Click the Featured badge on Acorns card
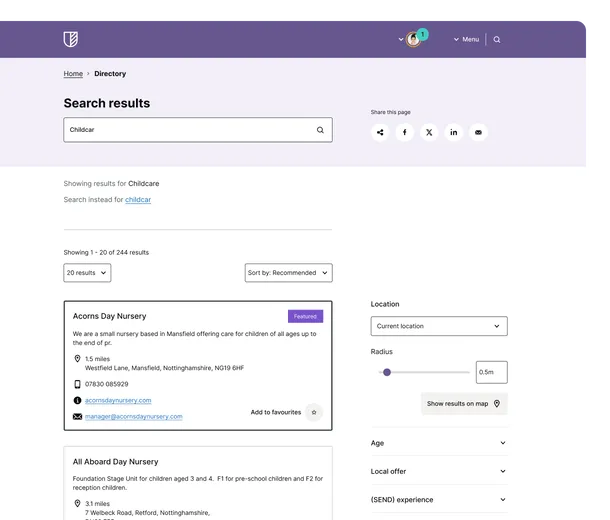The width and height of the screenshot is (610, 520). coord(305,316)
